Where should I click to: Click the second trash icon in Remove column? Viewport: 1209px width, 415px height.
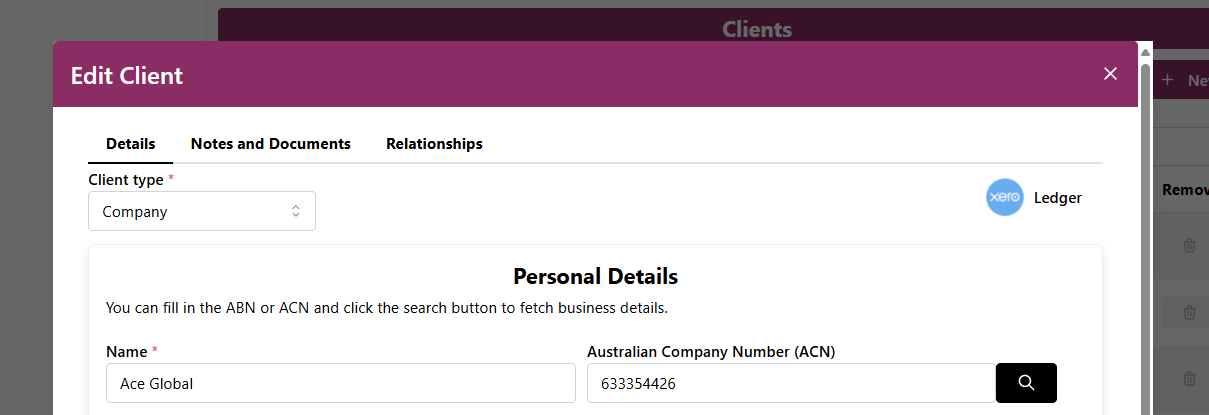pos(1189,312)
